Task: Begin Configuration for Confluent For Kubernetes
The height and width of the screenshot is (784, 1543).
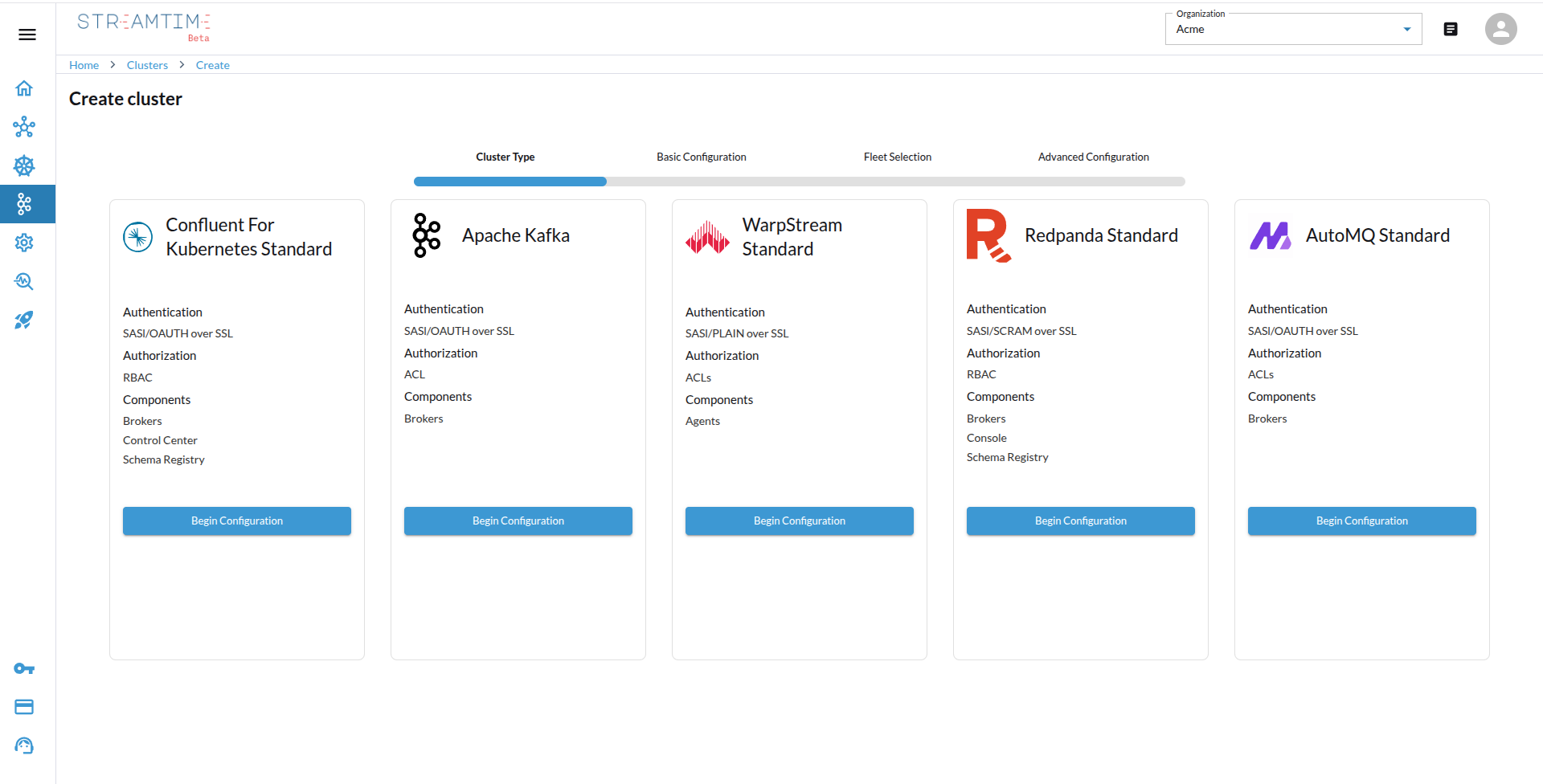Action: coord(237,521)
